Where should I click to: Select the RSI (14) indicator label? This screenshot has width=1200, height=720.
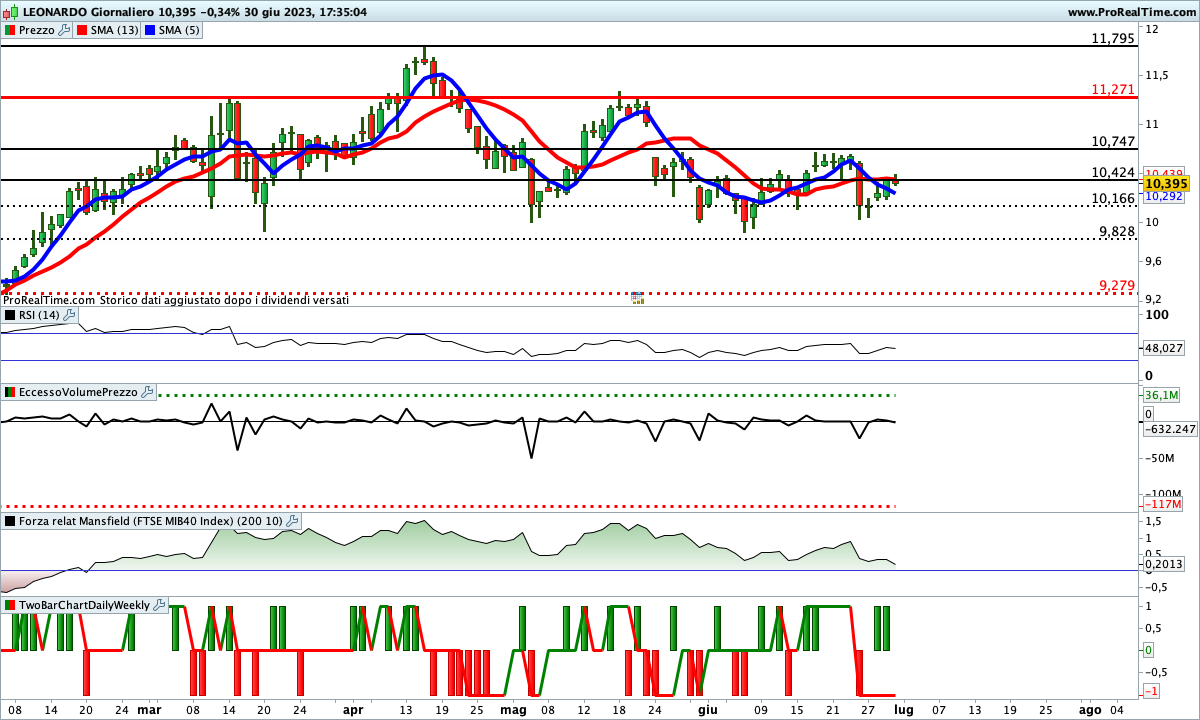coord(40,315)
